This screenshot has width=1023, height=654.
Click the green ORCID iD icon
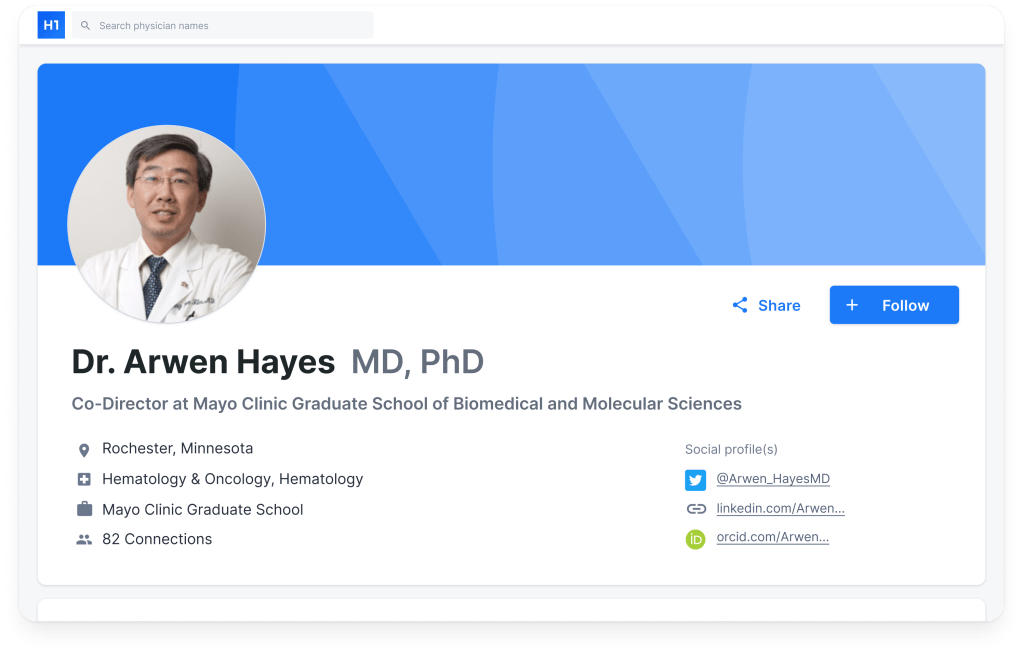pyautogui.click(x=695, y=539)
